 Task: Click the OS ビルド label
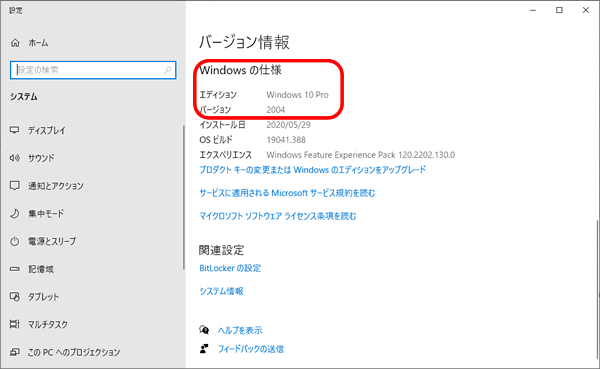click(216, 140)
